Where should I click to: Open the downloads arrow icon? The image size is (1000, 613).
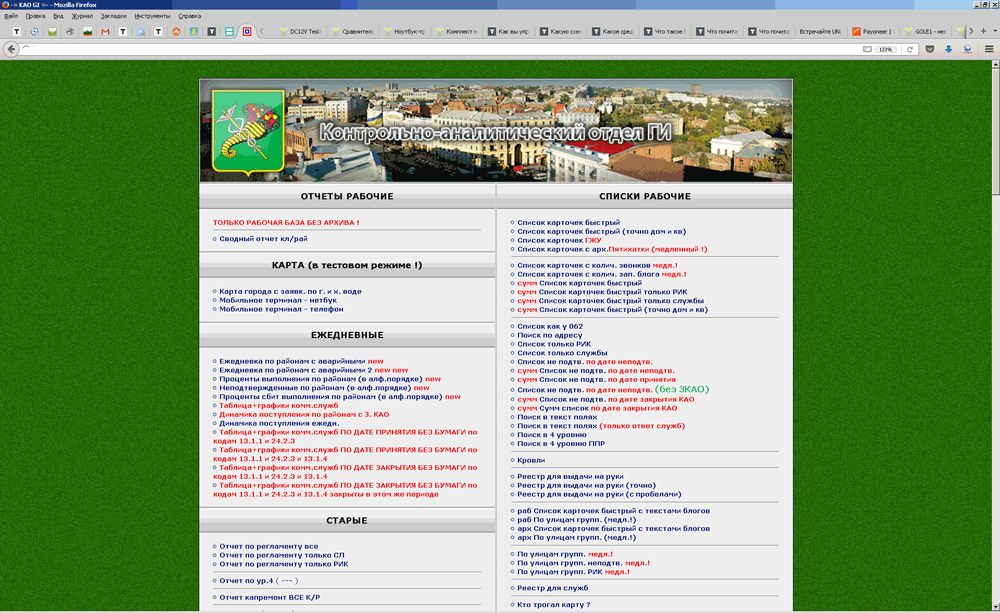(x=948, y=49)
